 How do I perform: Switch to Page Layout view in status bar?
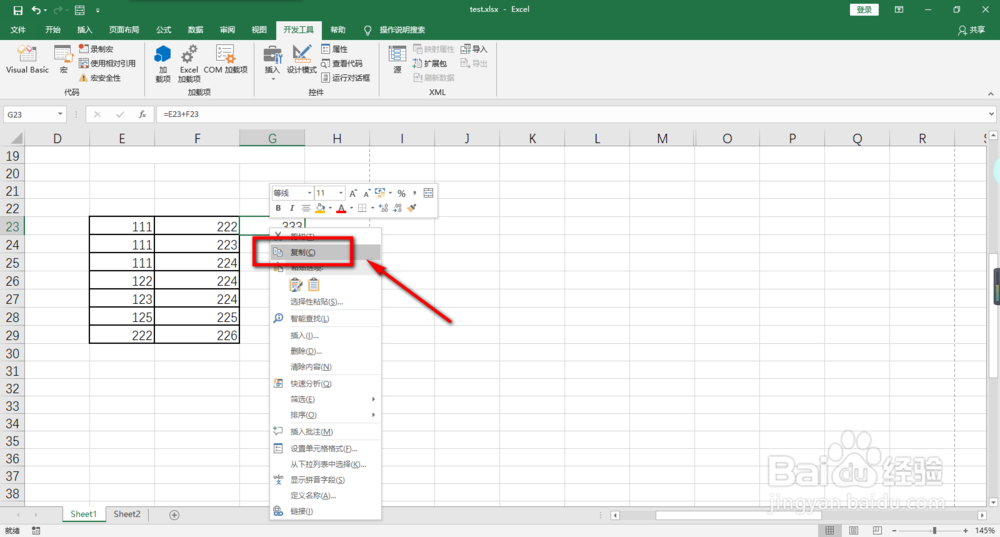(x=853, y=531)
